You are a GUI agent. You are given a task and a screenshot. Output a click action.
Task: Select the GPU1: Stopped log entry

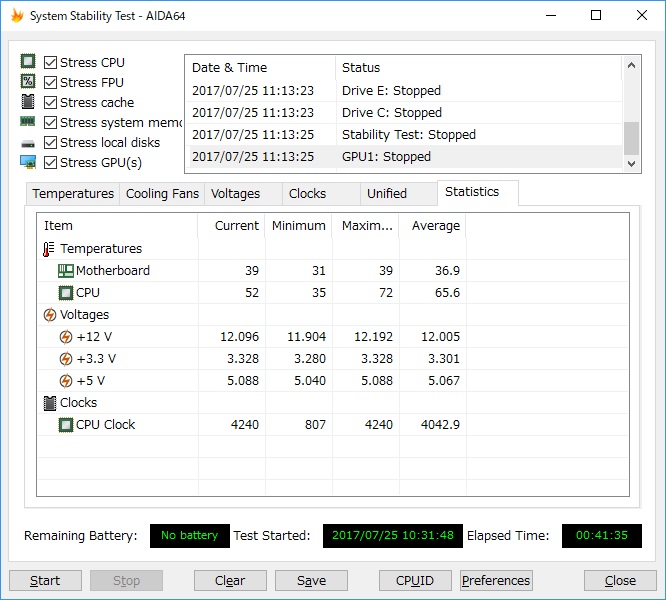coord(404,157)
